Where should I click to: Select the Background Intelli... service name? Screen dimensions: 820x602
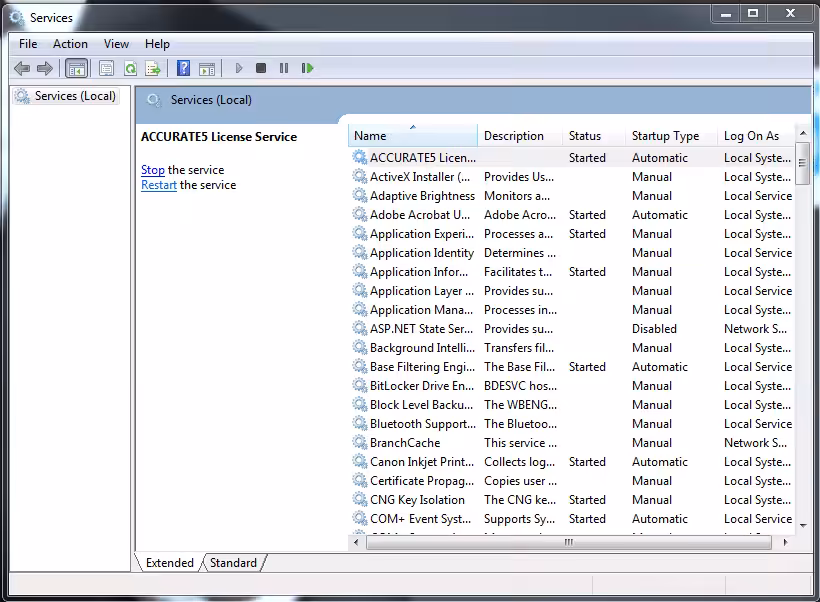422,348
